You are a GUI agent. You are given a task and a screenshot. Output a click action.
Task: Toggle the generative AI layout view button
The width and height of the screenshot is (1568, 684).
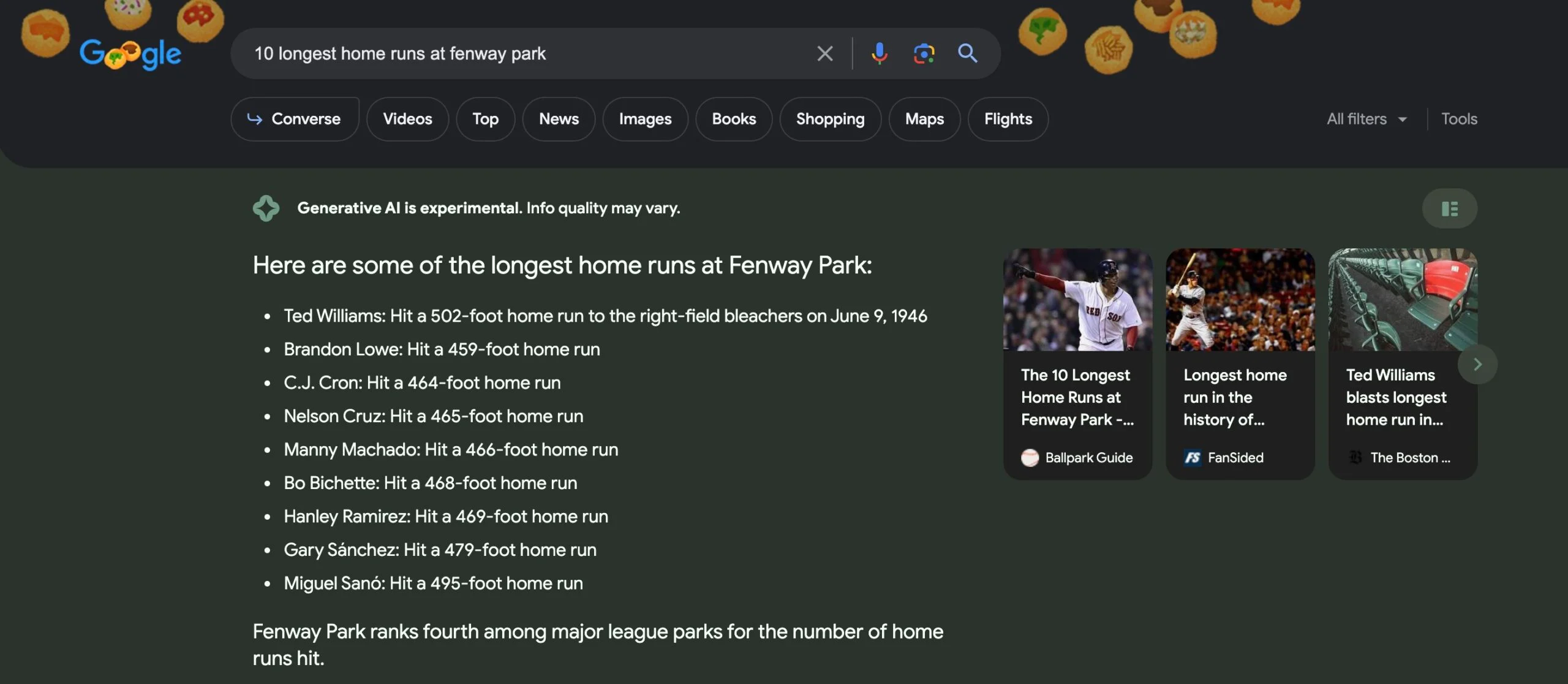1449,208
